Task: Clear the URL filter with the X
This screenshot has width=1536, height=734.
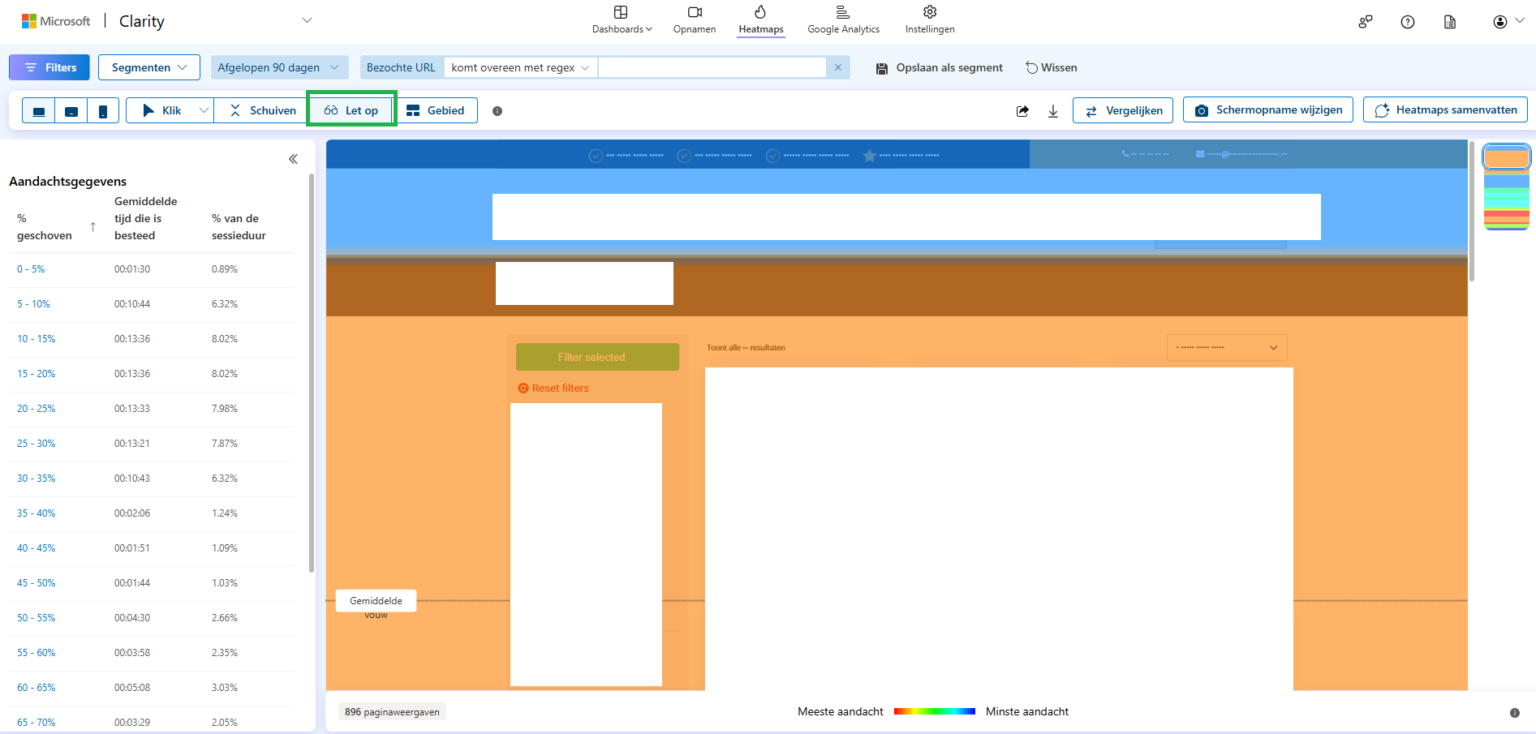Action: (837, 67)
